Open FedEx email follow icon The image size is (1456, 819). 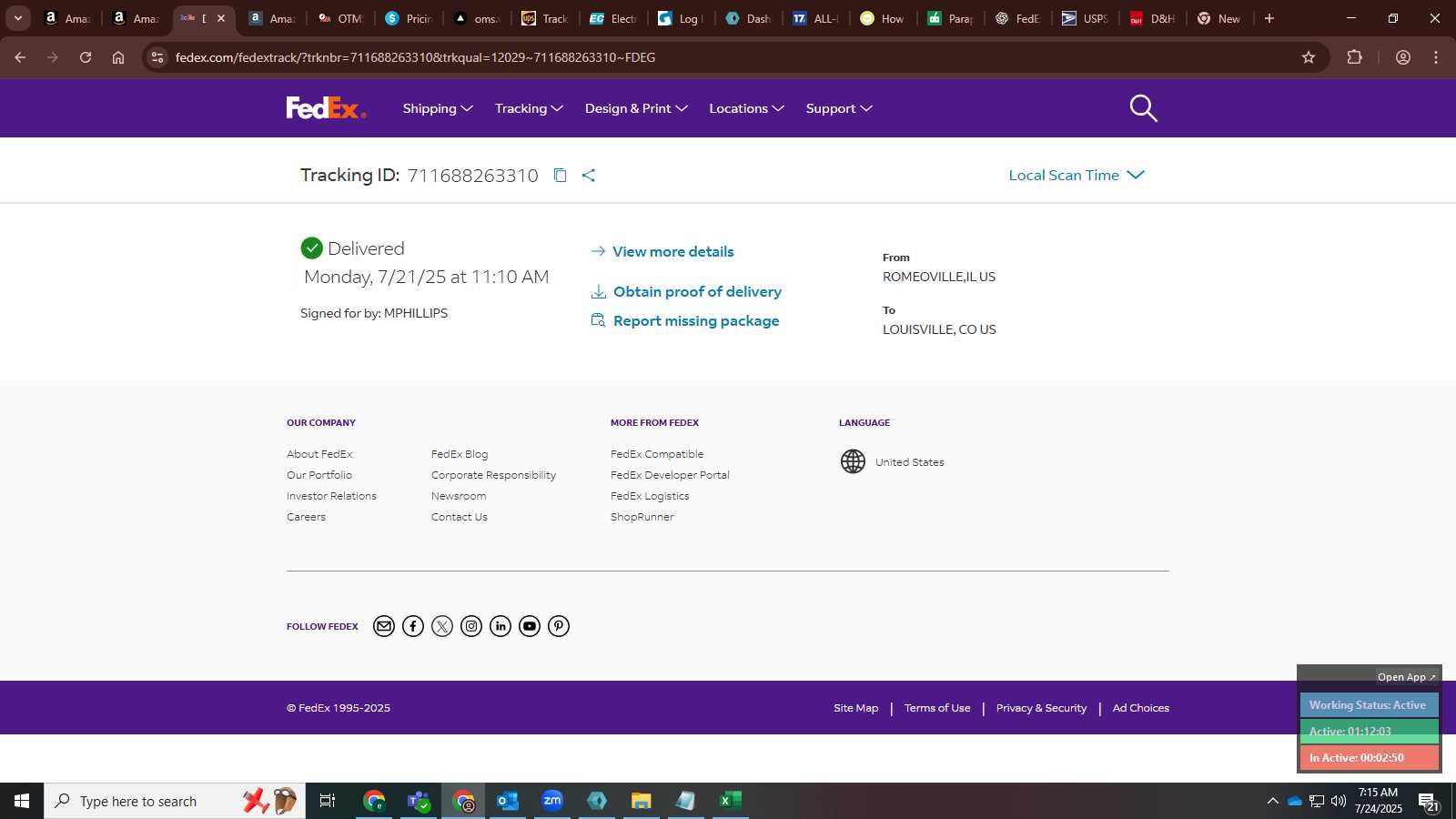384,626
